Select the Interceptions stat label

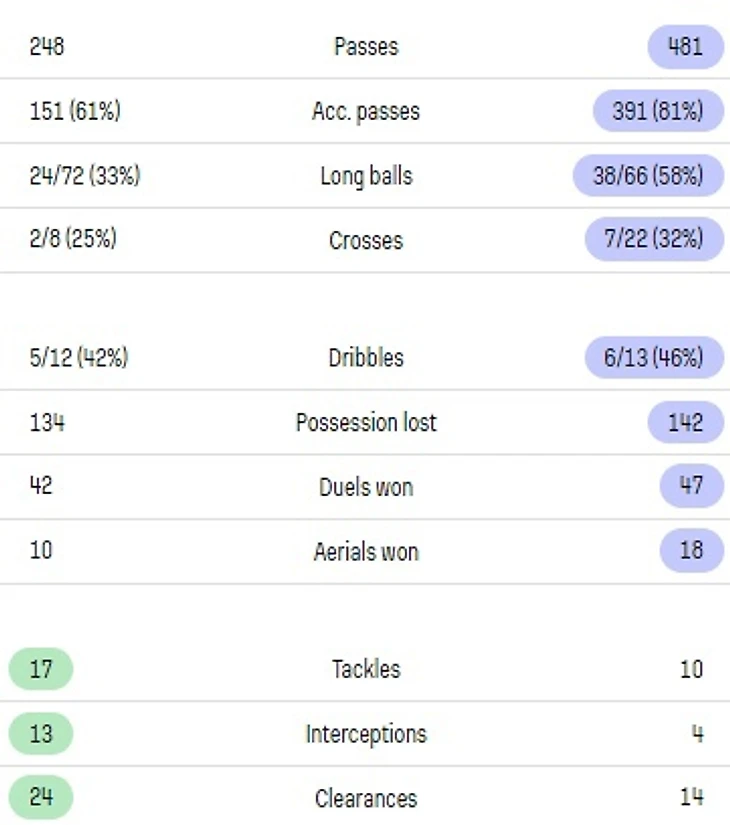click(x=366, y=734)
